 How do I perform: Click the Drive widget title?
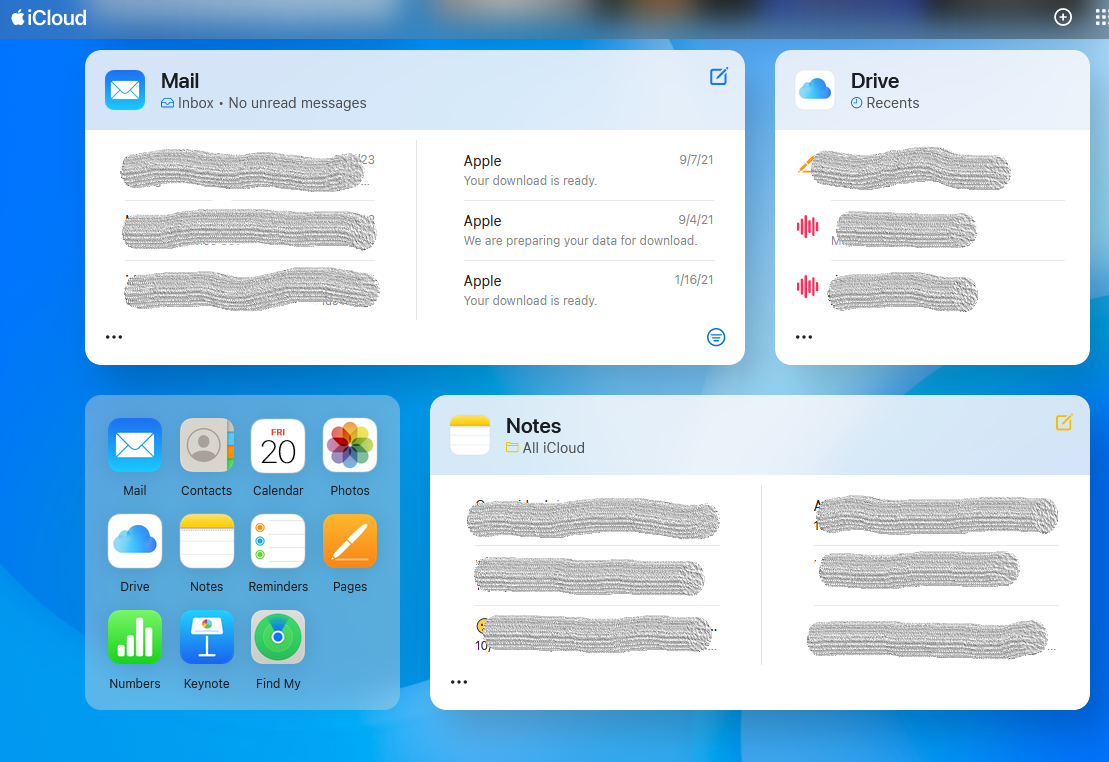point(875,81)
